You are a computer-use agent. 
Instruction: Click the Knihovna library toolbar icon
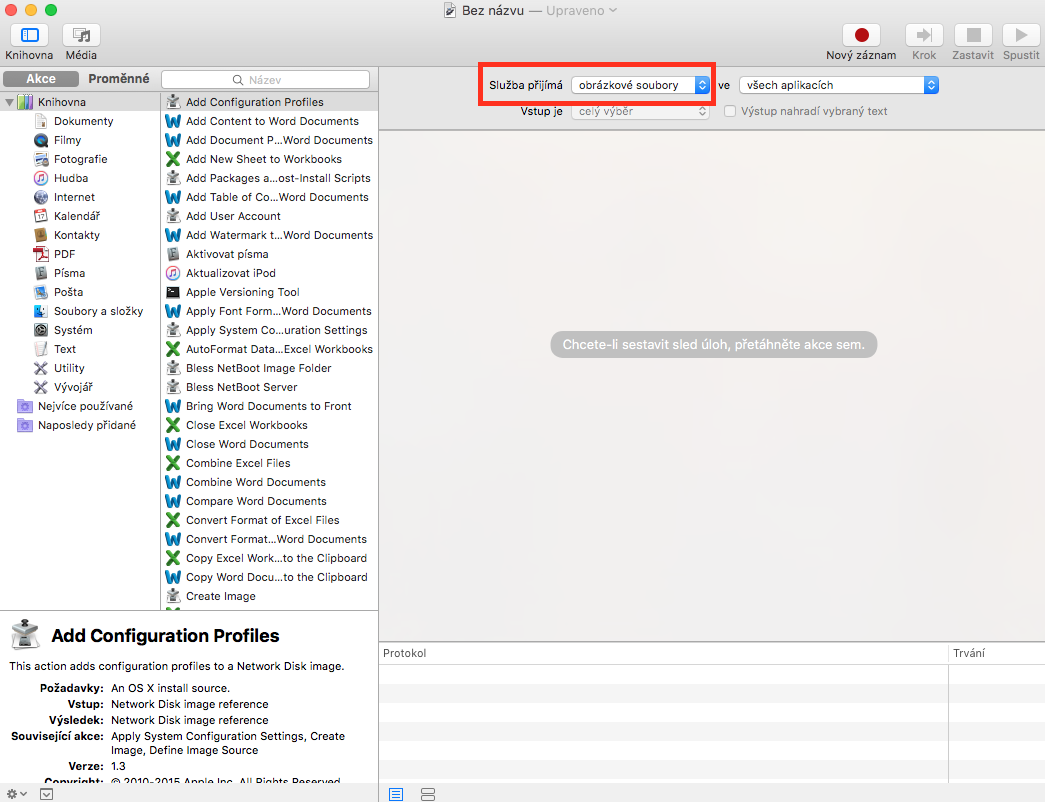pyautogui.click(x=29, y=35)
